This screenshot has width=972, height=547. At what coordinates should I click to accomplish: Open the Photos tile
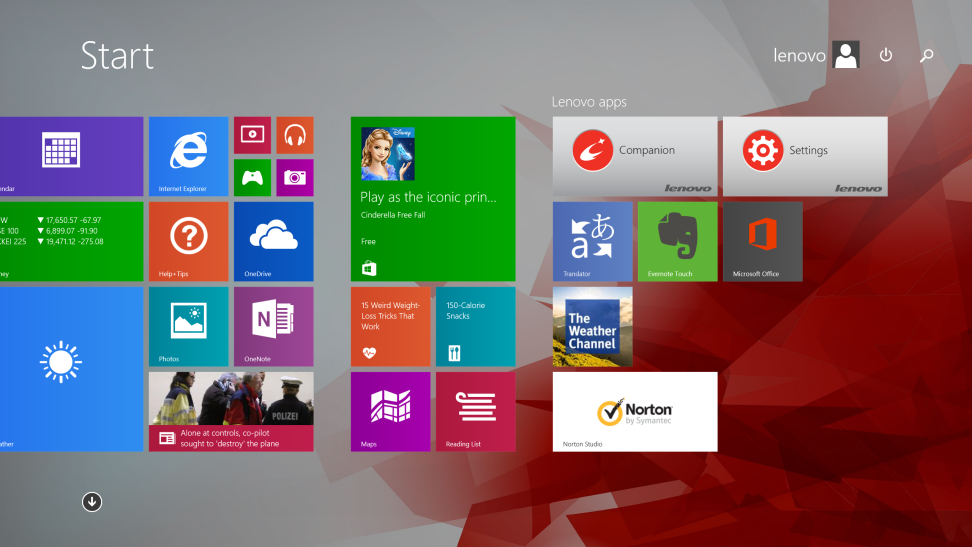[188, 326]
